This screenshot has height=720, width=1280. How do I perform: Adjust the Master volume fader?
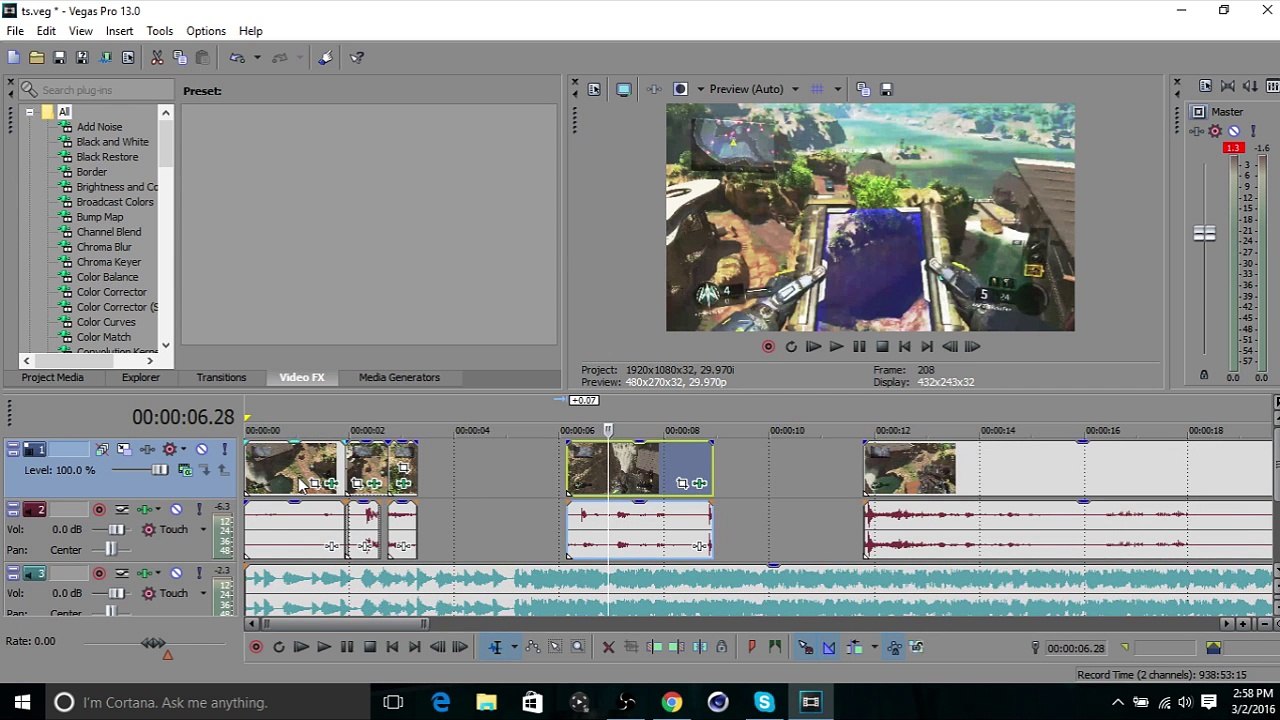click(x=1204, y=234)
